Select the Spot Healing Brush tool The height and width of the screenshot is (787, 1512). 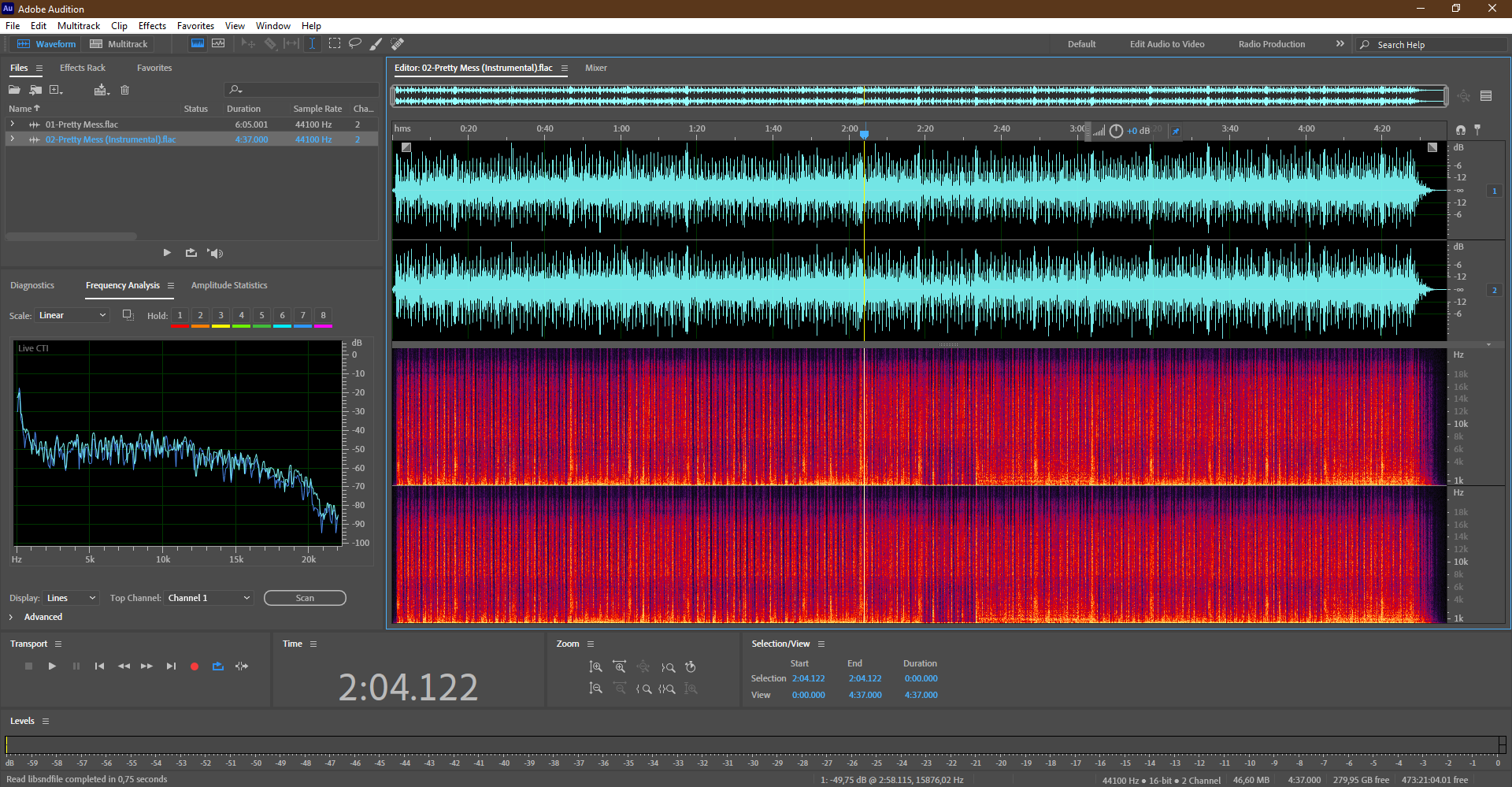[398, 43]
